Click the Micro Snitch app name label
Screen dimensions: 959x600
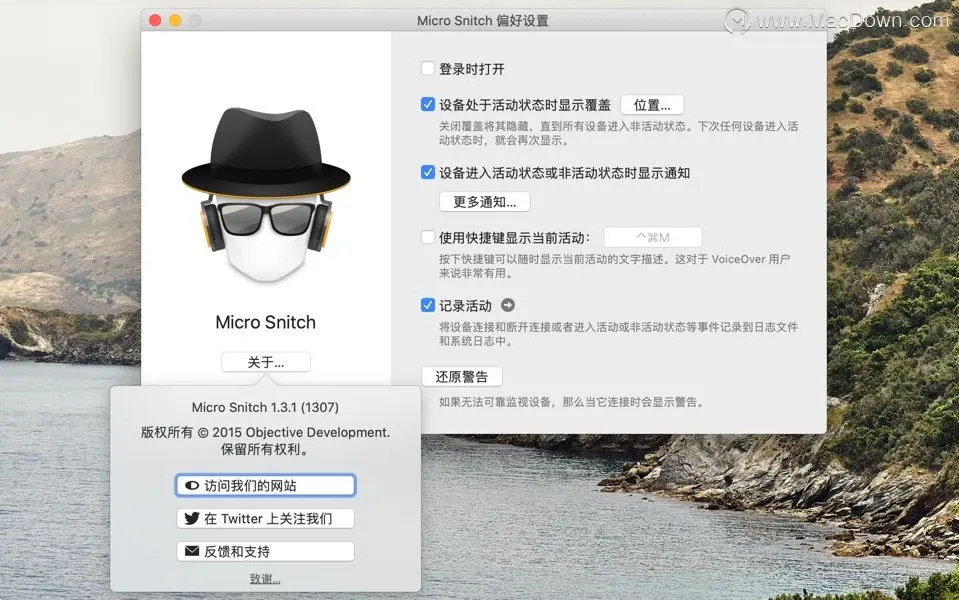click(x=265, y=322)
